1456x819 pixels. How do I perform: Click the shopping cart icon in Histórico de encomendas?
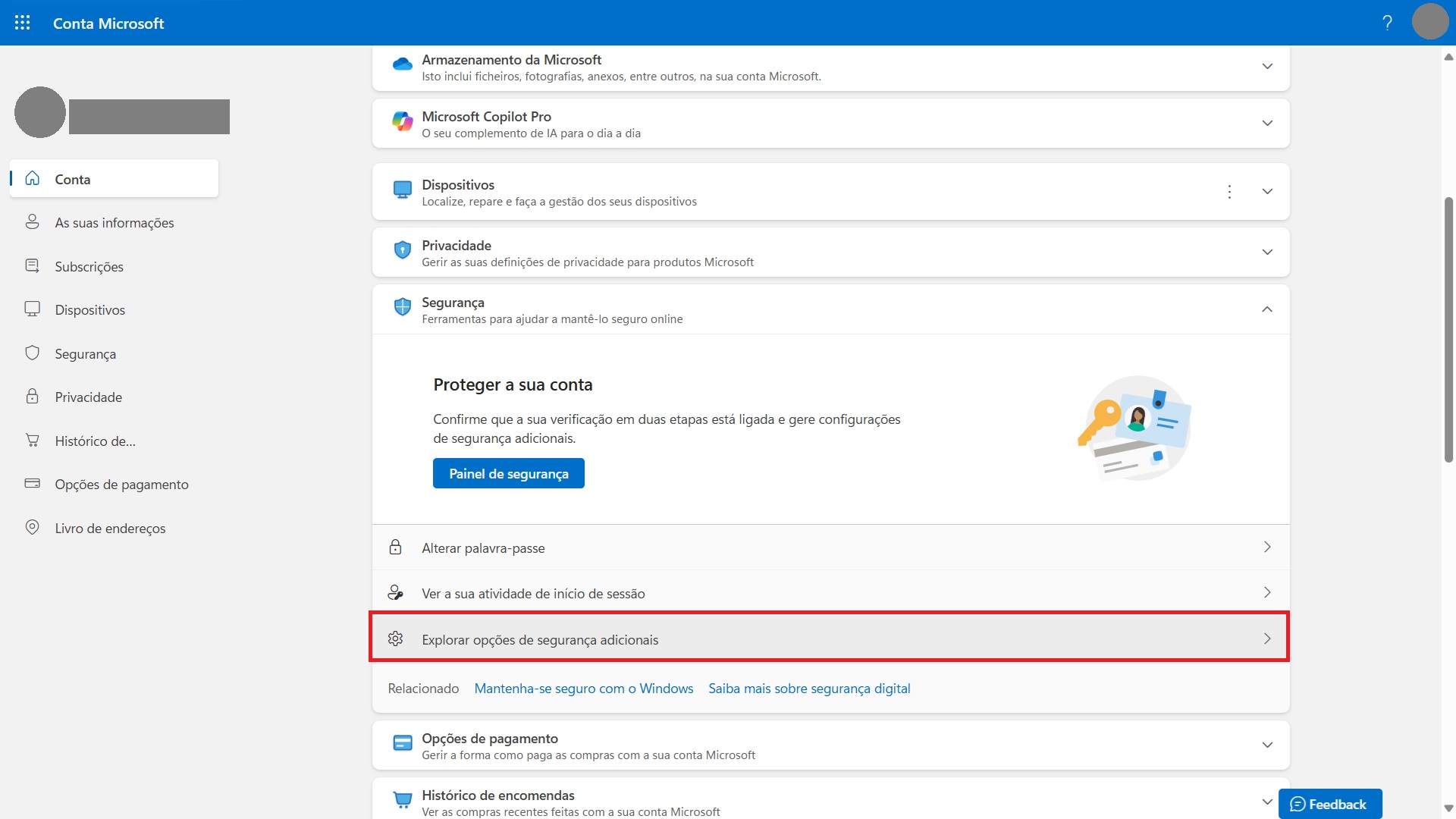pos(403,799)
